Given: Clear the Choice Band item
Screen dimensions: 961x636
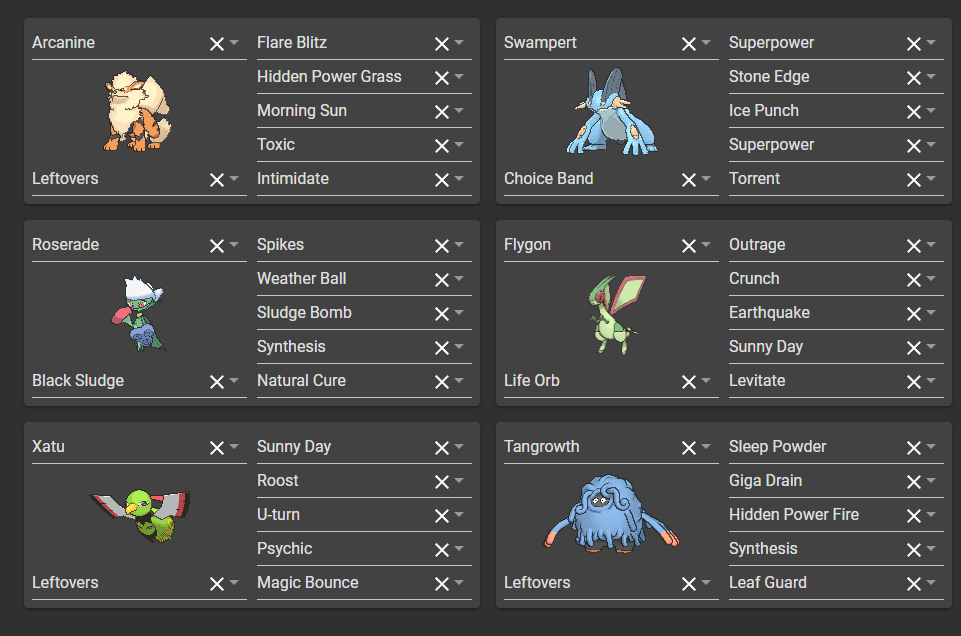Looking at the screenshot, I should coord(688,180).
